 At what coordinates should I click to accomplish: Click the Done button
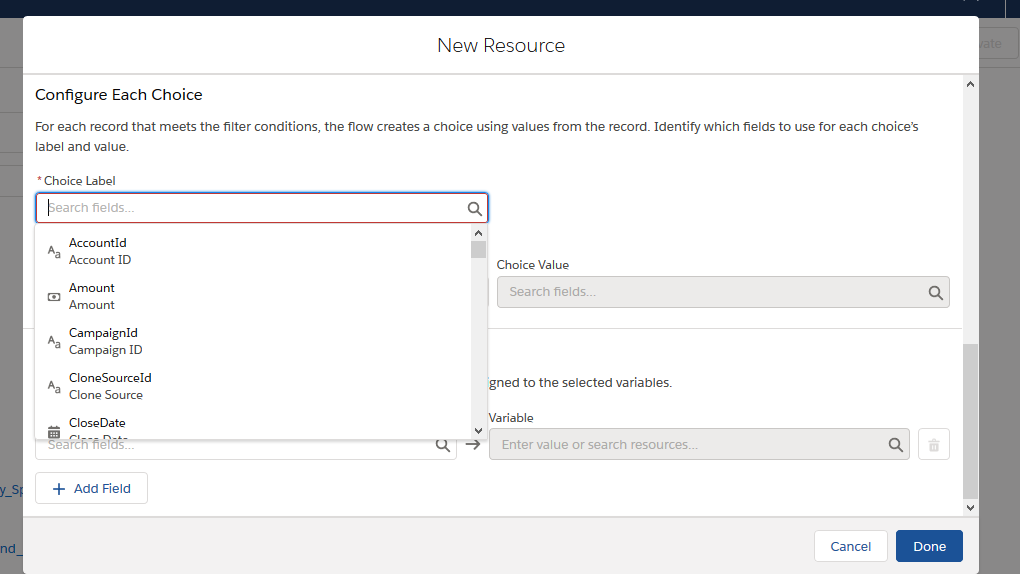pos(928,546)
